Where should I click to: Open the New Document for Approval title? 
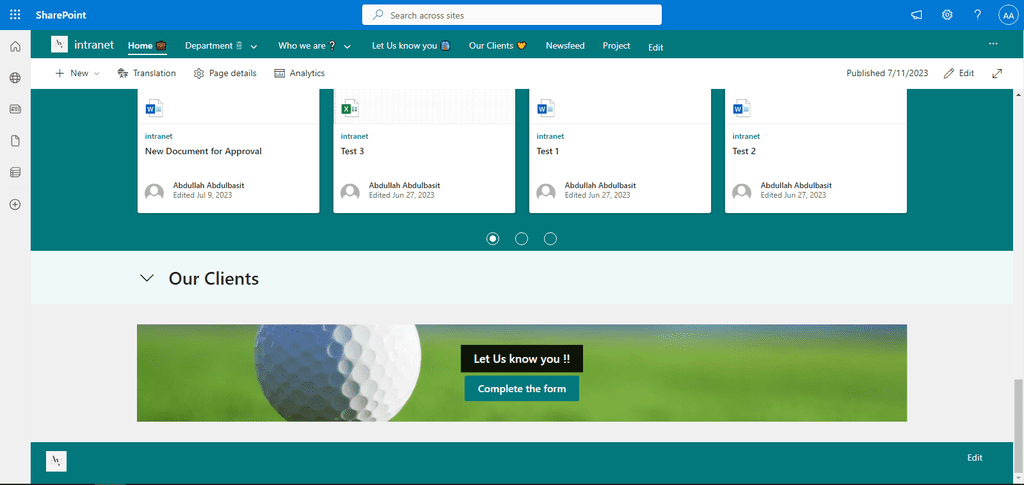[x=203, y=151]
